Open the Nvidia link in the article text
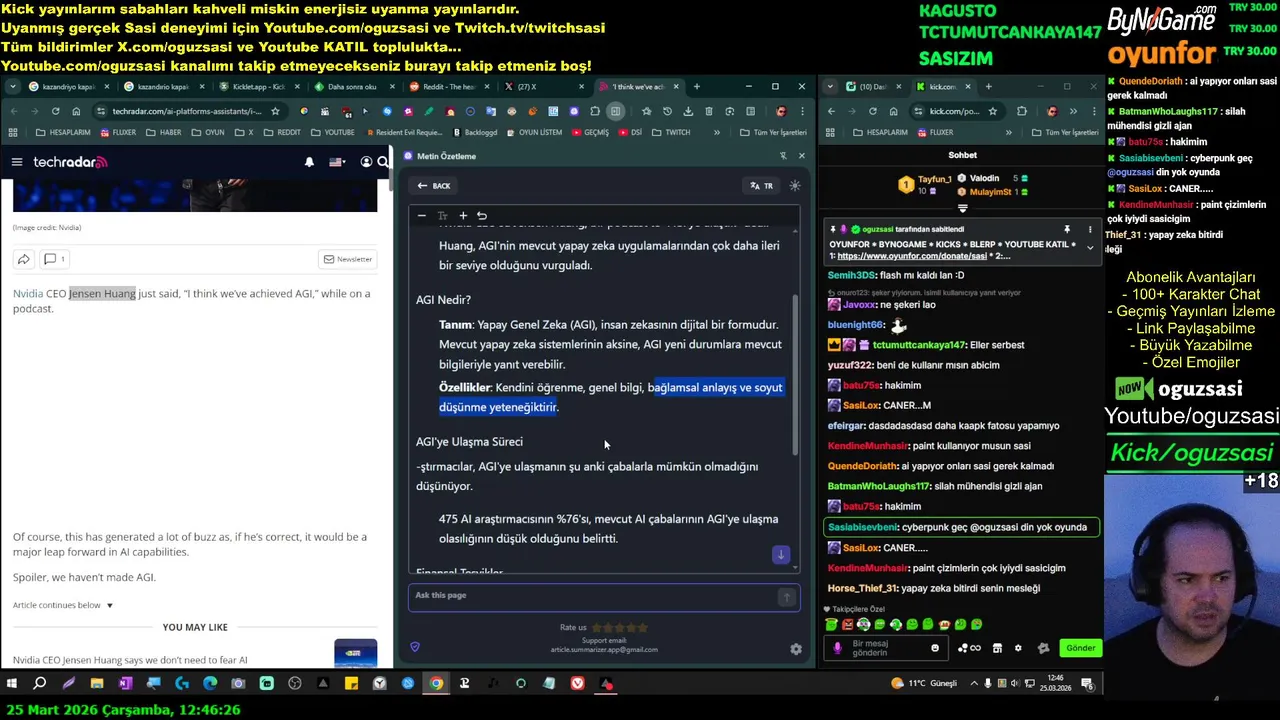 point(28,294)
